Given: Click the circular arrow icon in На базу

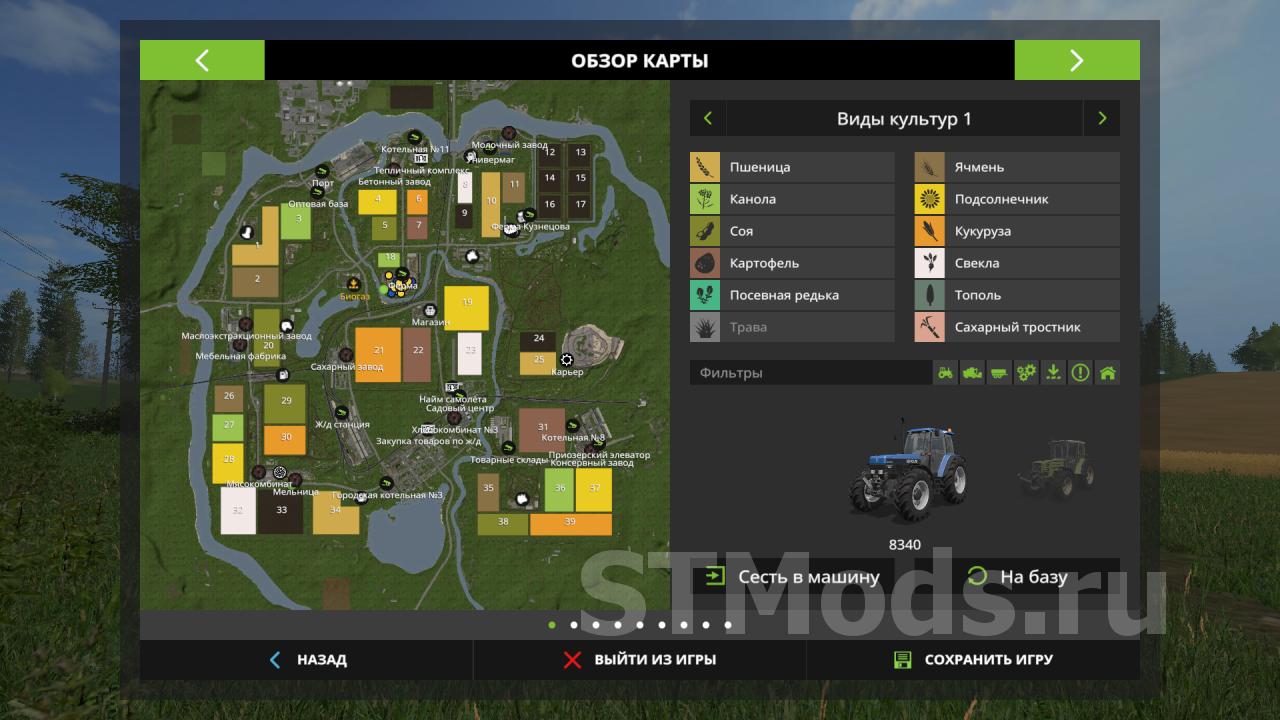Looking at the screenshot, I should click(x=978, y=576).
